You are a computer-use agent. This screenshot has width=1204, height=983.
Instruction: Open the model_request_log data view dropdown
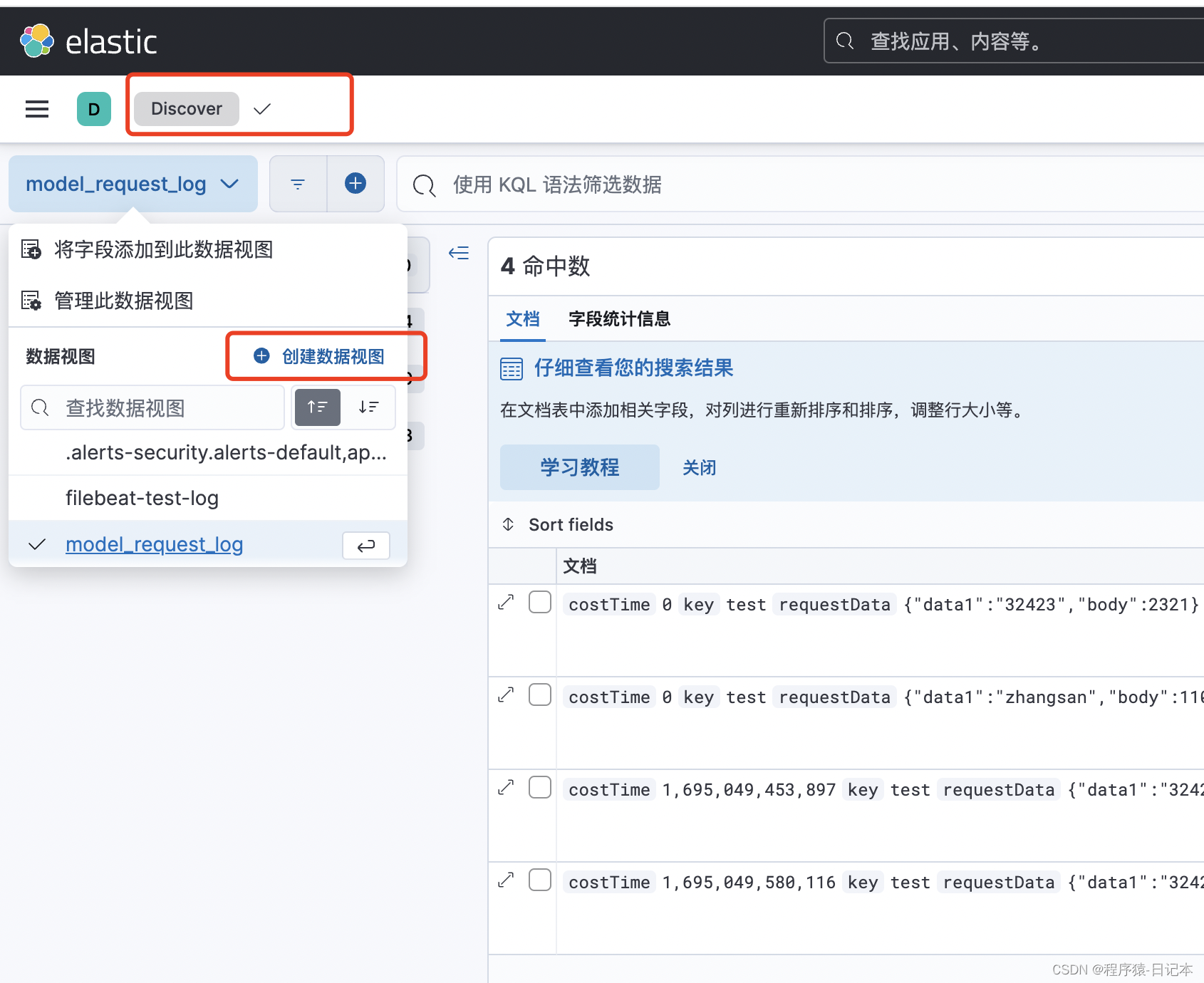point(133,184)
